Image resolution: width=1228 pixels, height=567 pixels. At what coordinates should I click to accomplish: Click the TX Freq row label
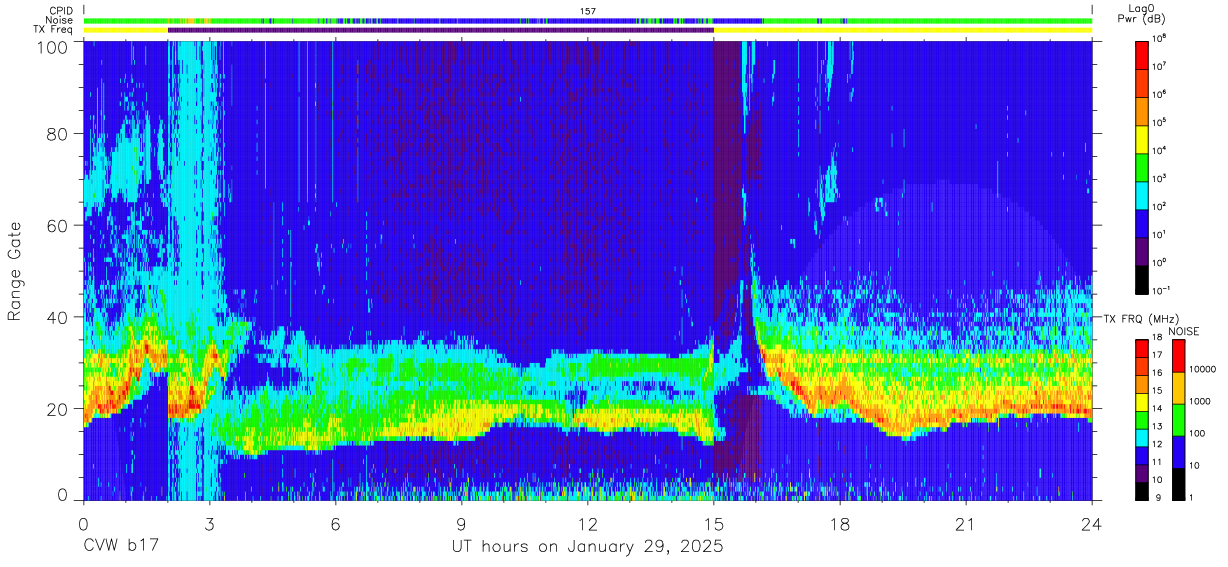click(55, 30)
